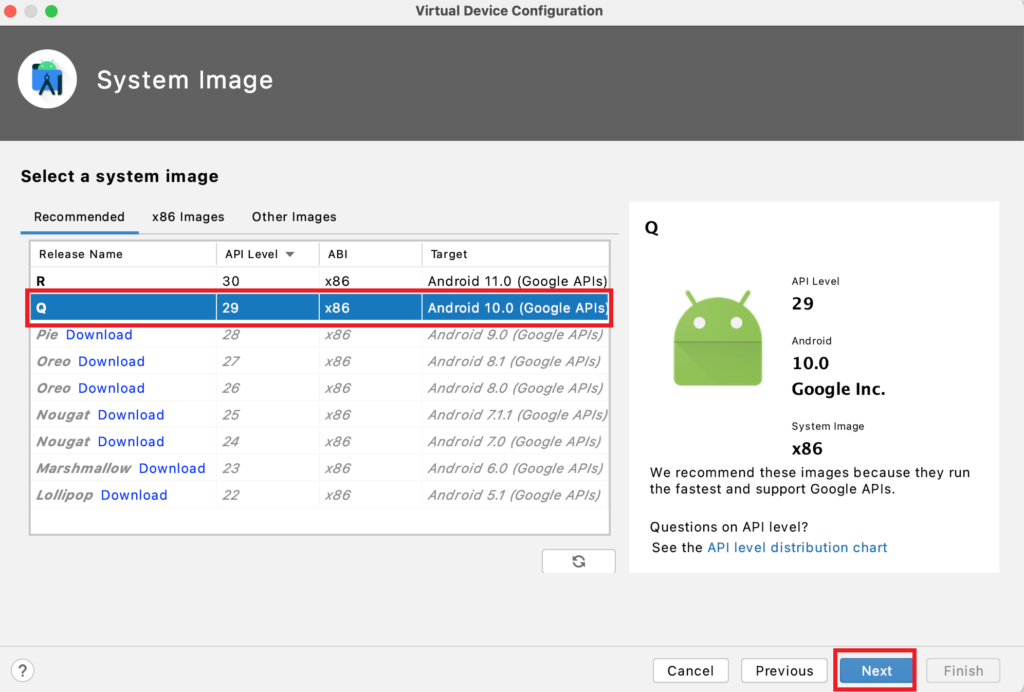Click the Pie release name text
Viewport: 1024px width, 692px height.
[x=47, y=335]
